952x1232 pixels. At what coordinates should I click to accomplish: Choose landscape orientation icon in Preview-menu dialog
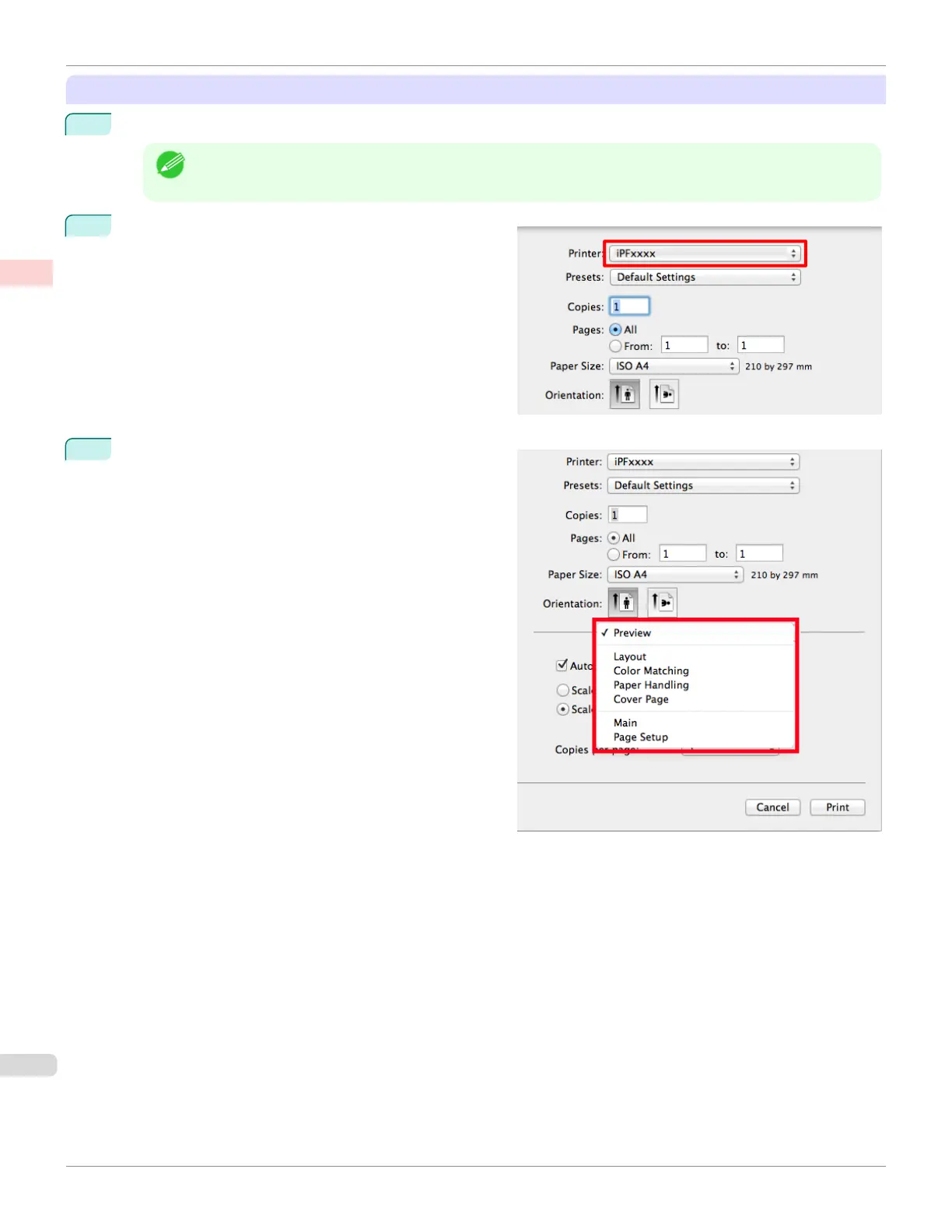pyautogui.click(x=662, y=603)
